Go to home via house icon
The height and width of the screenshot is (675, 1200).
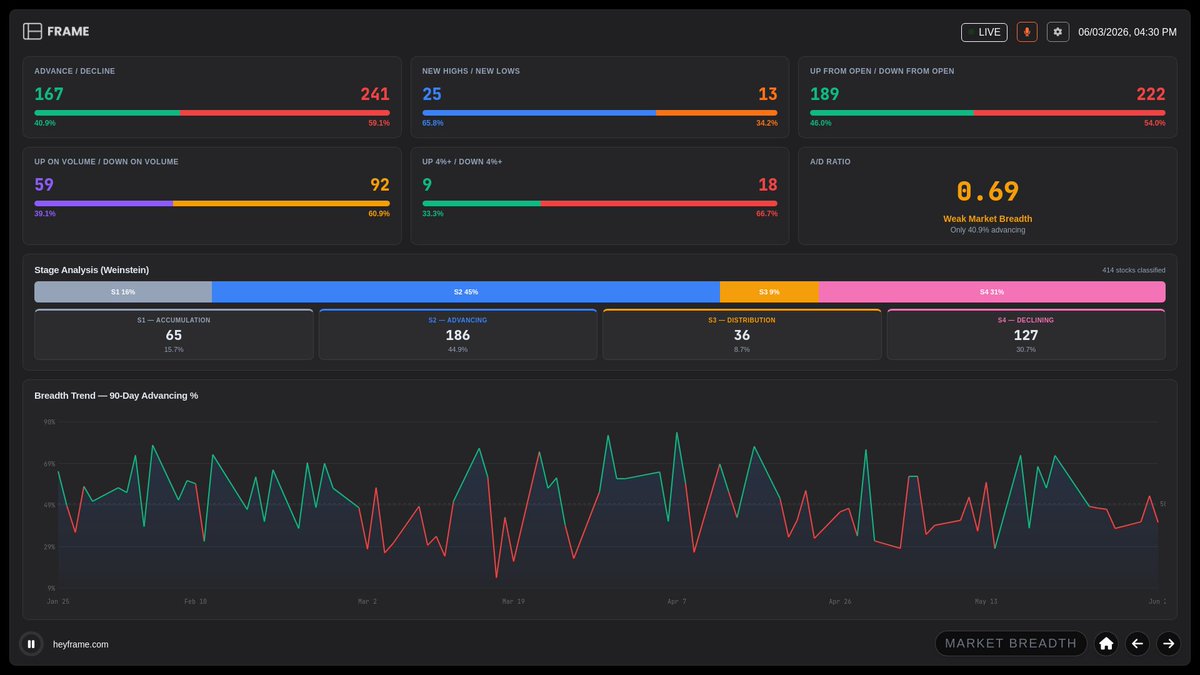(1106, 644)
